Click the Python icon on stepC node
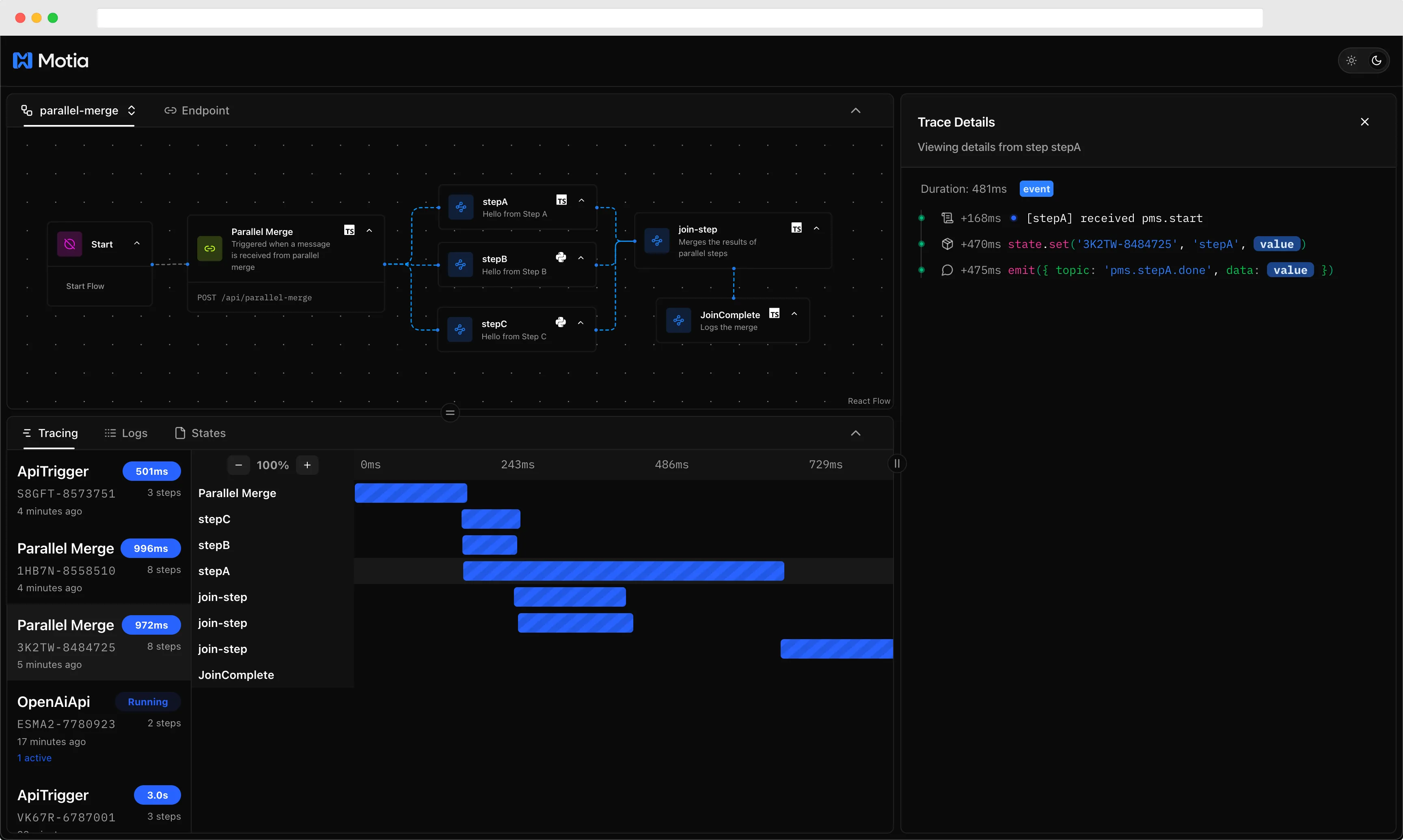1403x840 pixels. click(x=561, y=322)
